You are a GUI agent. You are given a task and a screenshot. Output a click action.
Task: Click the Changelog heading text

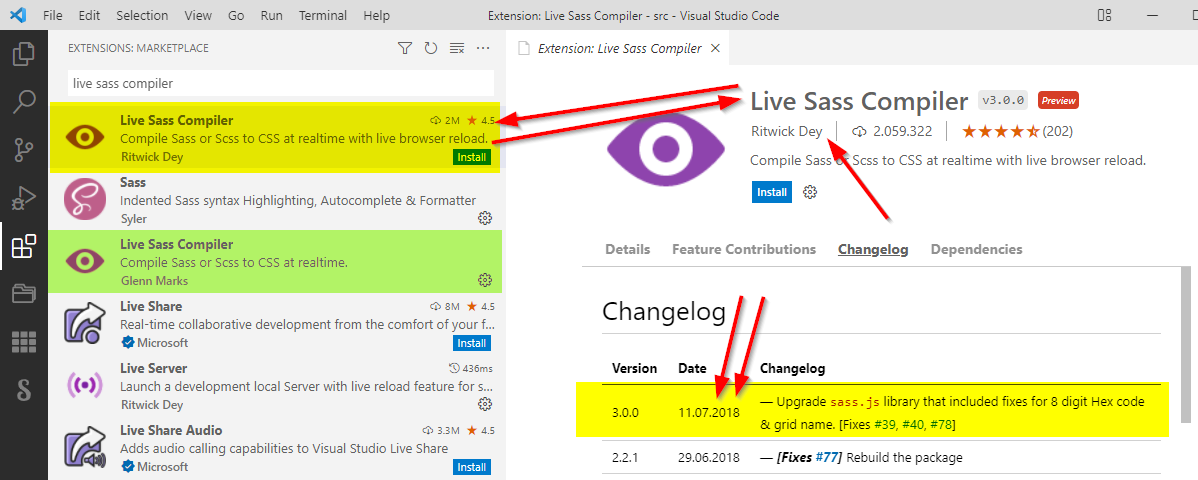663,311
